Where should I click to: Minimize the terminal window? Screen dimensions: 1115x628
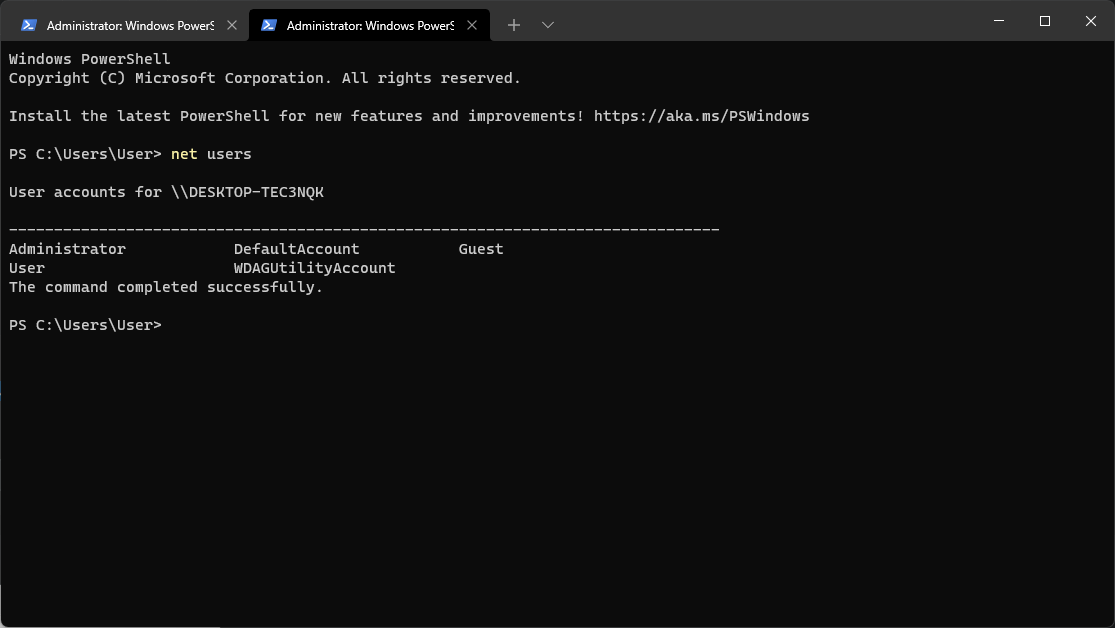tap(999, 21)
